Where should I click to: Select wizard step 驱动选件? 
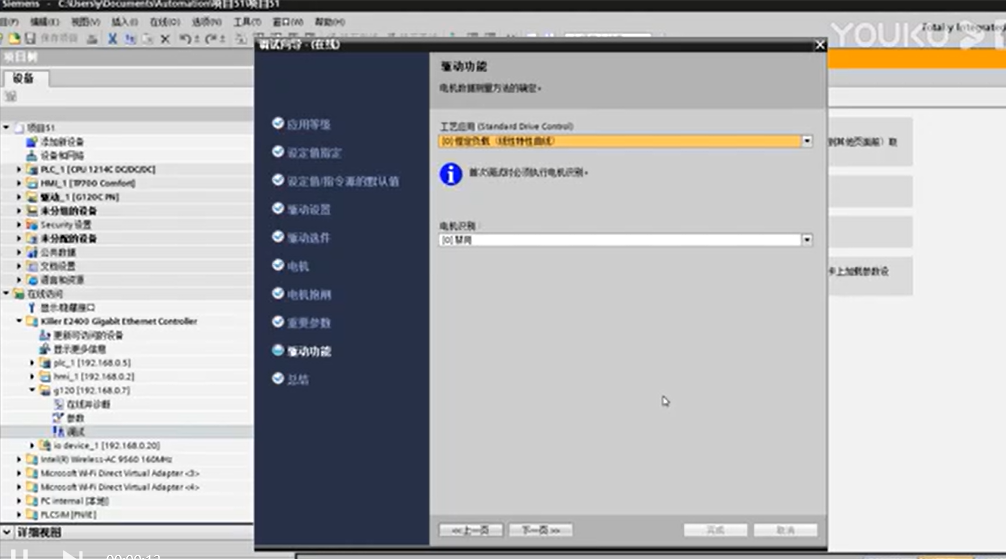coord(308,237)
